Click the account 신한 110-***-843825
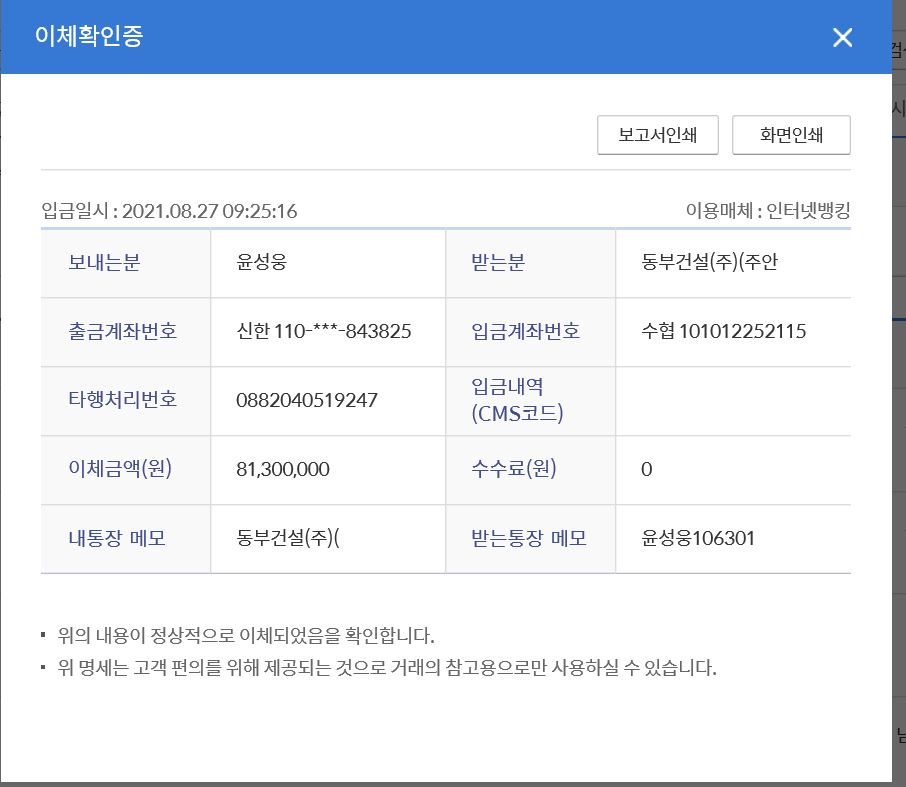Viewport: 906px width, 787px height. click(324, 331)
